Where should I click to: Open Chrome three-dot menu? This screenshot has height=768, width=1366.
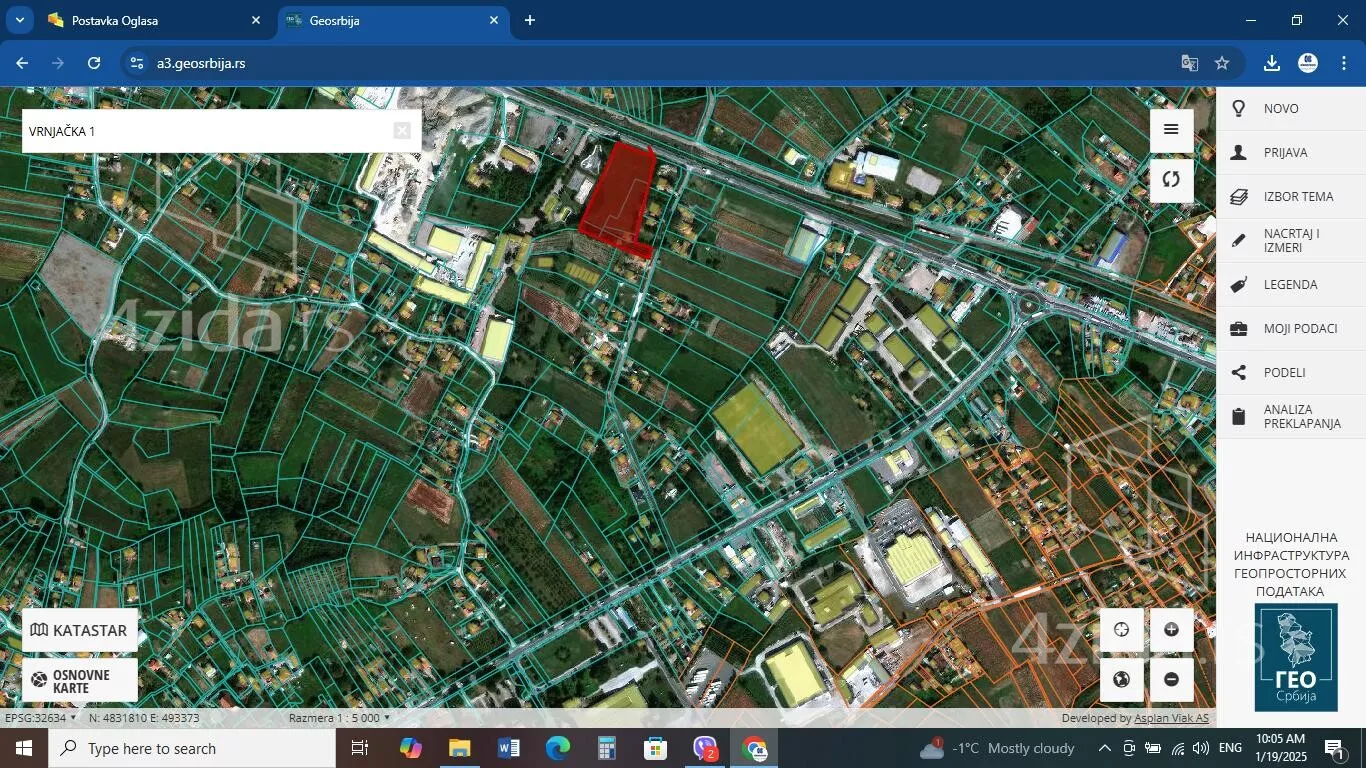tap(1344, 63)
